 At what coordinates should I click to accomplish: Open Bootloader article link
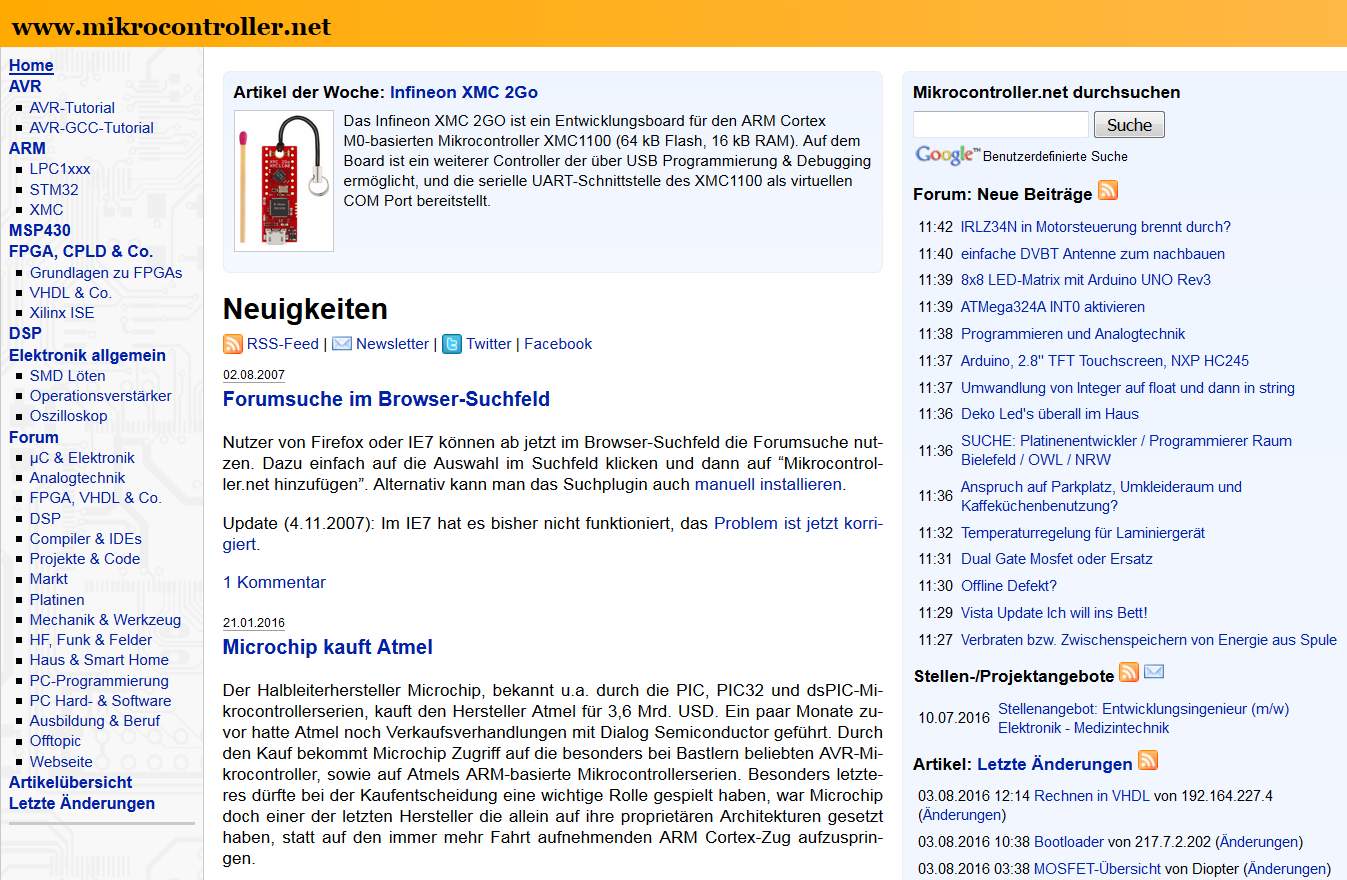click(1069, 842)
